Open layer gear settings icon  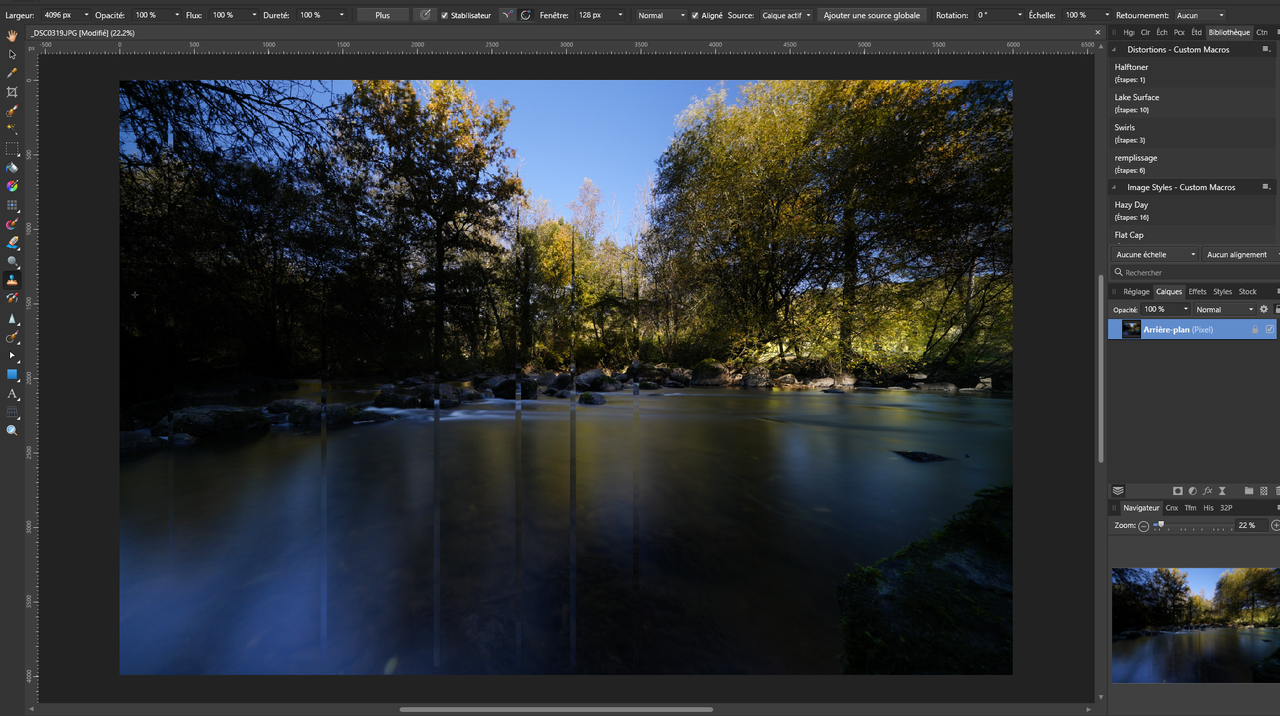[x=1263, y=309]
